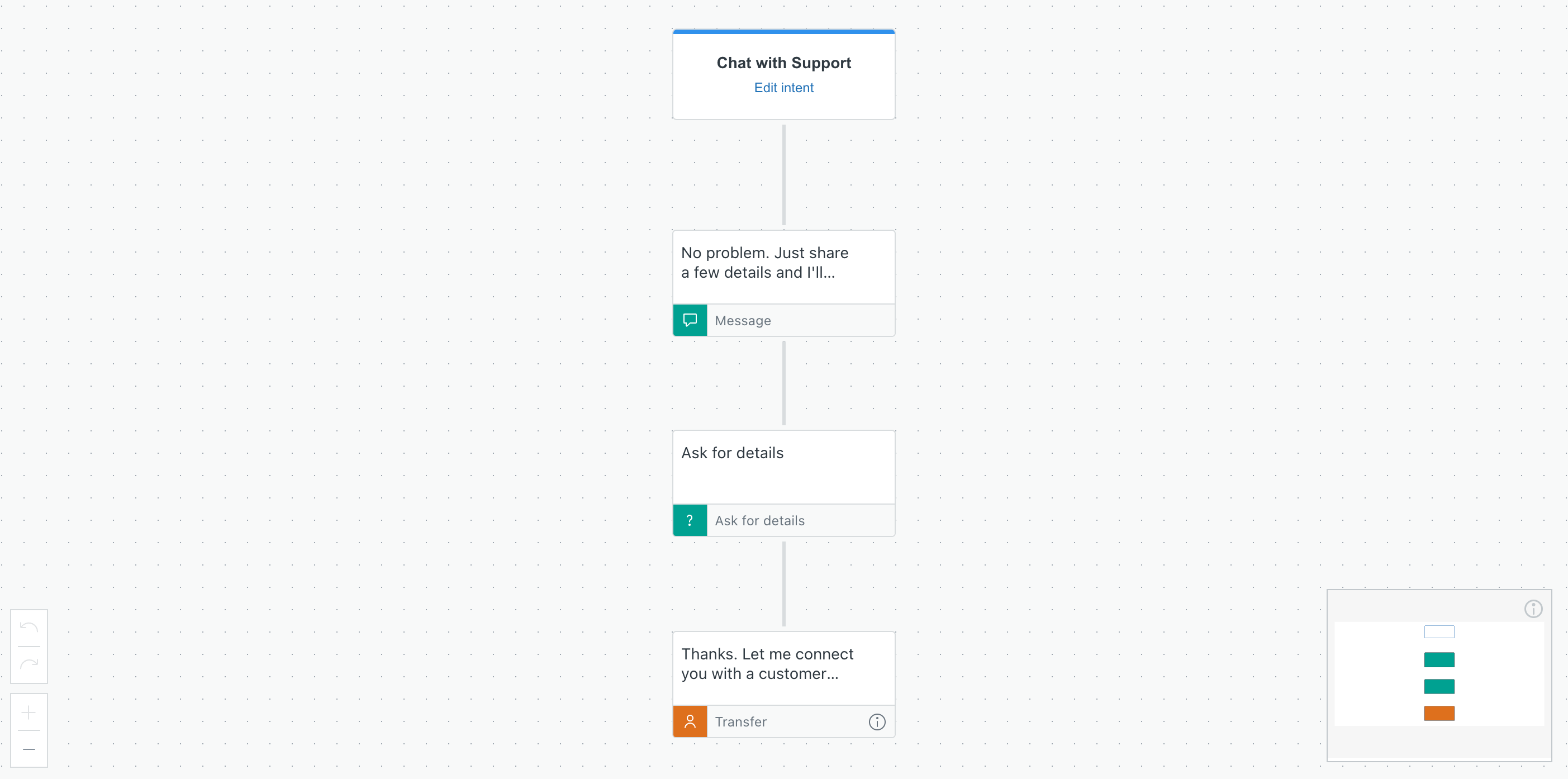Click the Transfer step info icon
This screenshot has width=1568, height=779.
[877, 722]
